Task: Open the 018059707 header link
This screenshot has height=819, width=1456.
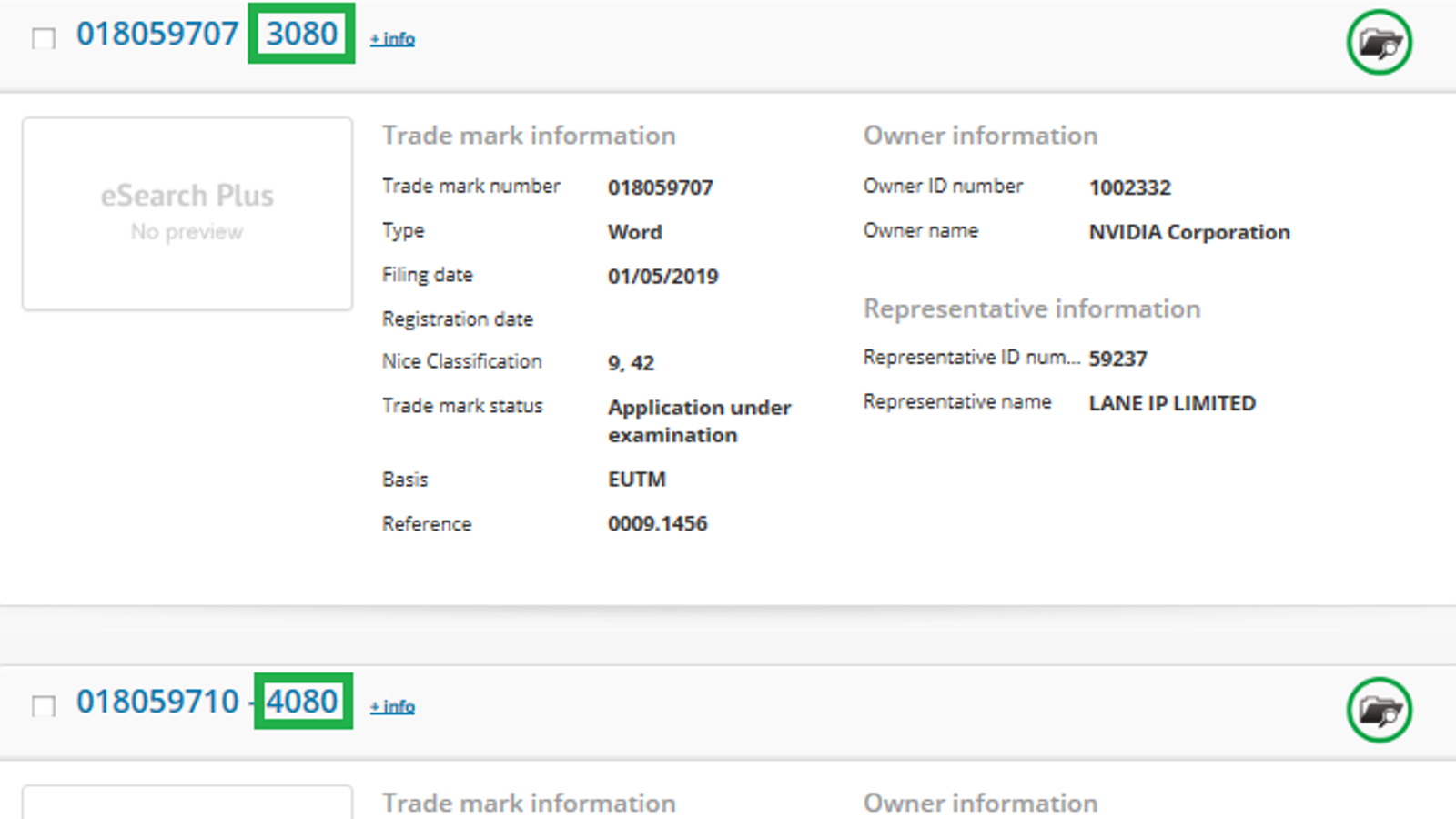Action: (157, 35)
